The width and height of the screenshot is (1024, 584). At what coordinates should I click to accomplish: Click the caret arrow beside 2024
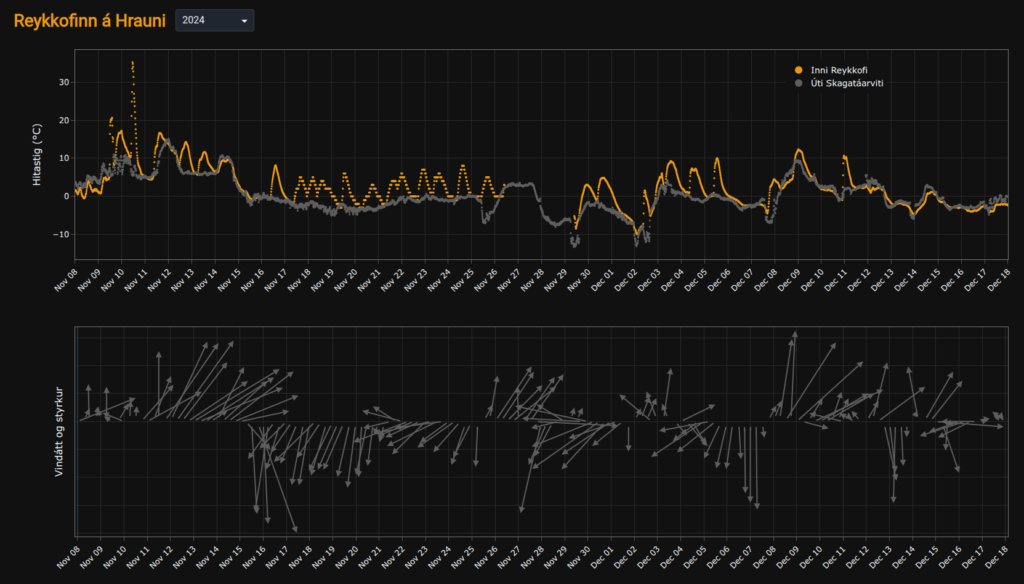(244, 21)
